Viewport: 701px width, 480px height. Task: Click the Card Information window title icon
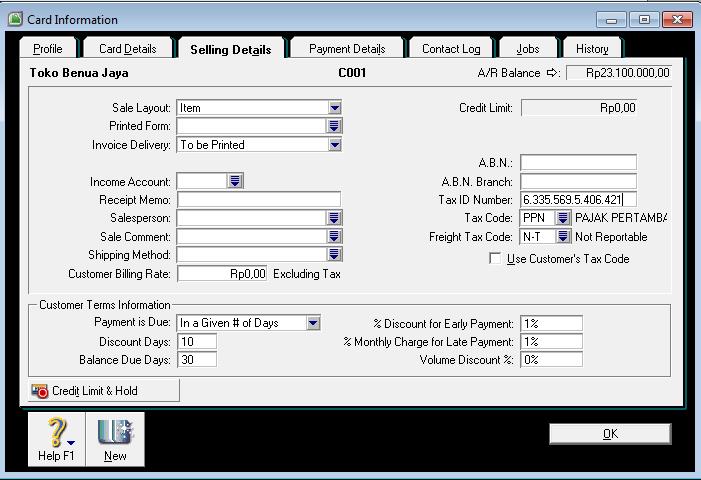(x=15, y=19)
